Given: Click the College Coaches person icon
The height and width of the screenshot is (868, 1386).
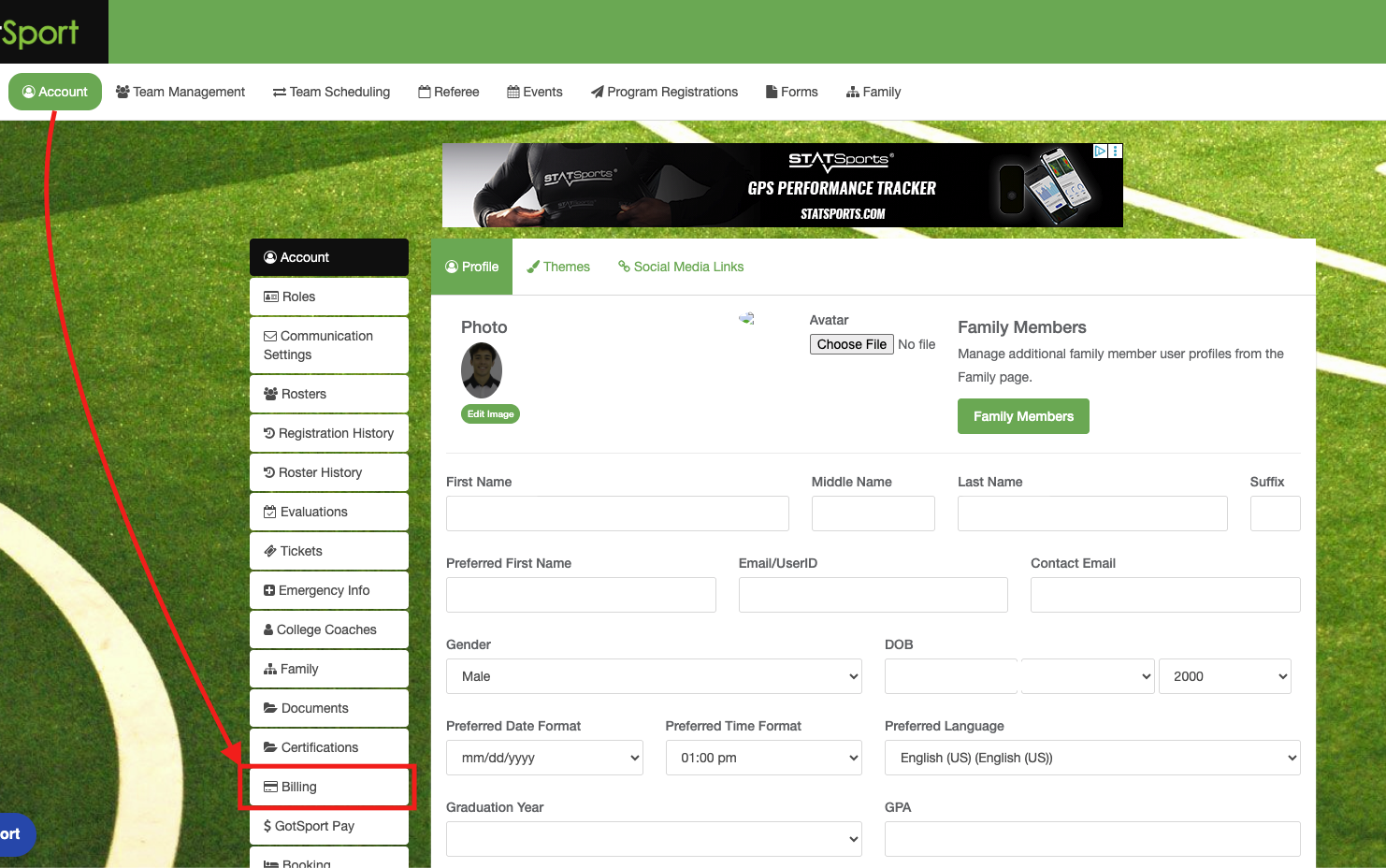Looking at the screenshot, I should click(268, 629).
